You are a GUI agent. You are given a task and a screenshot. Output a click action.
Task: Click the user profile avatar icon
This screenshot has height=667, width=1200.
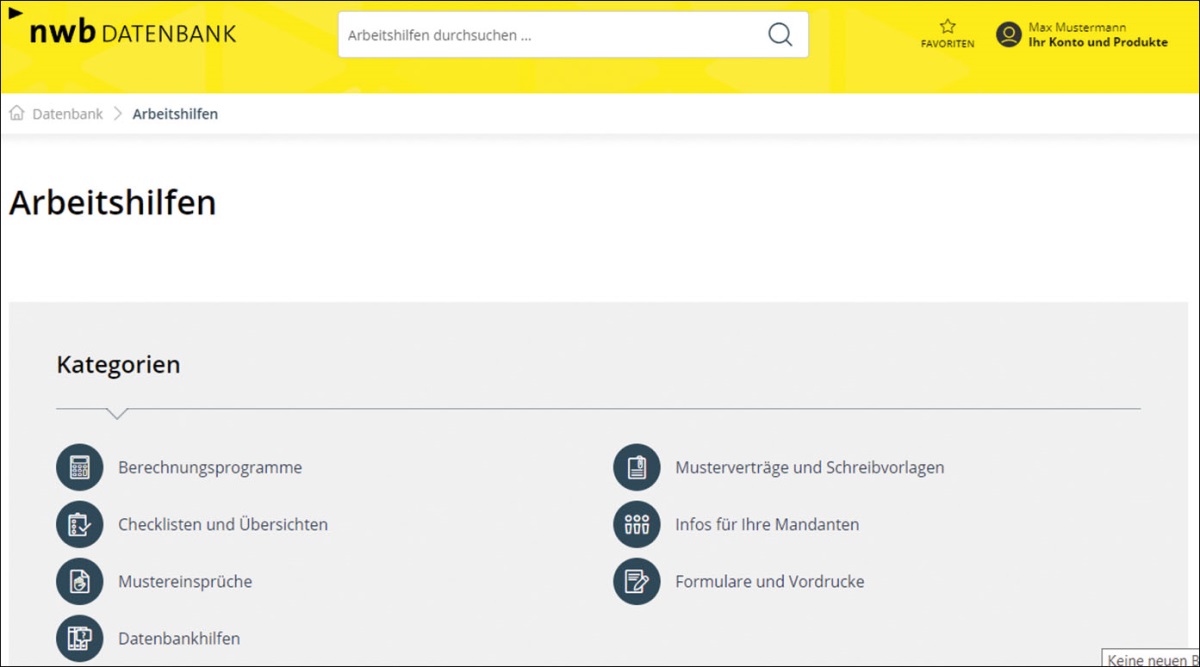(x=1008, y=35)
